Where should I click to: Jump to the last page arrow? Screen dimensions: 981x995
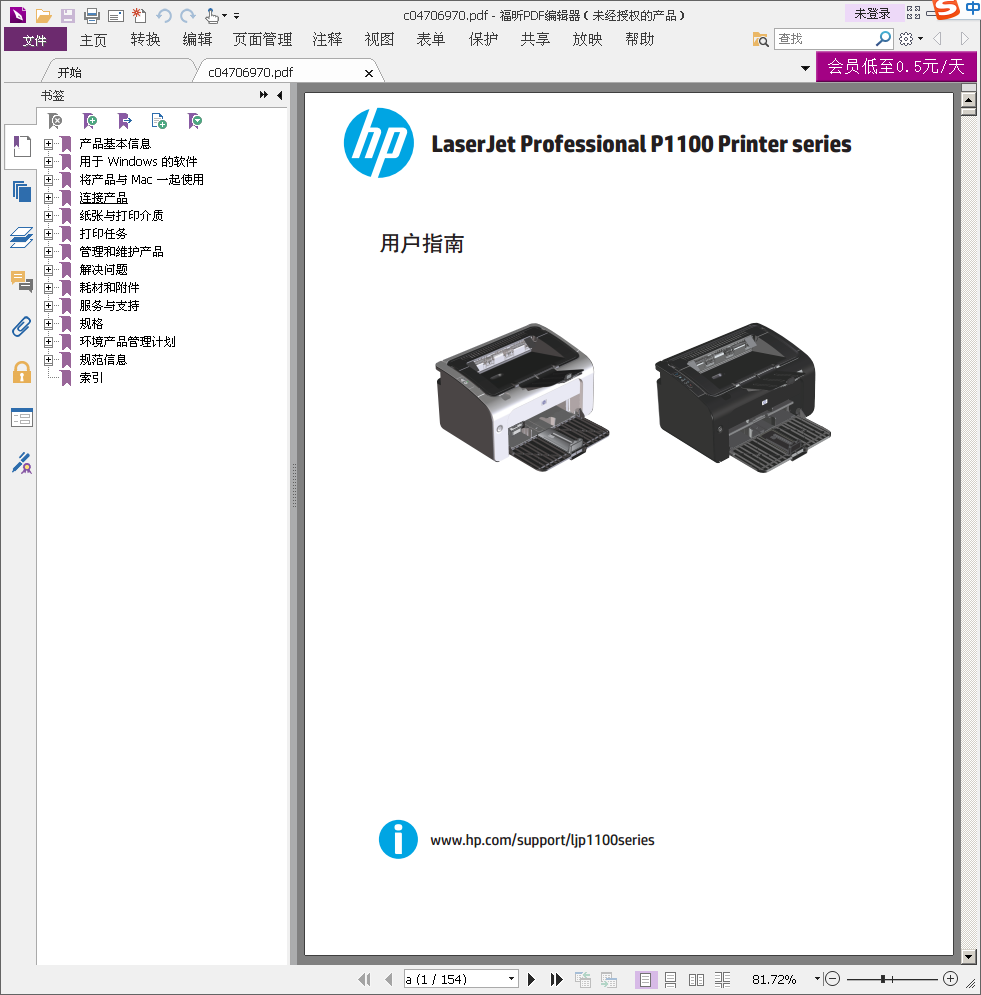coord(556,979)
